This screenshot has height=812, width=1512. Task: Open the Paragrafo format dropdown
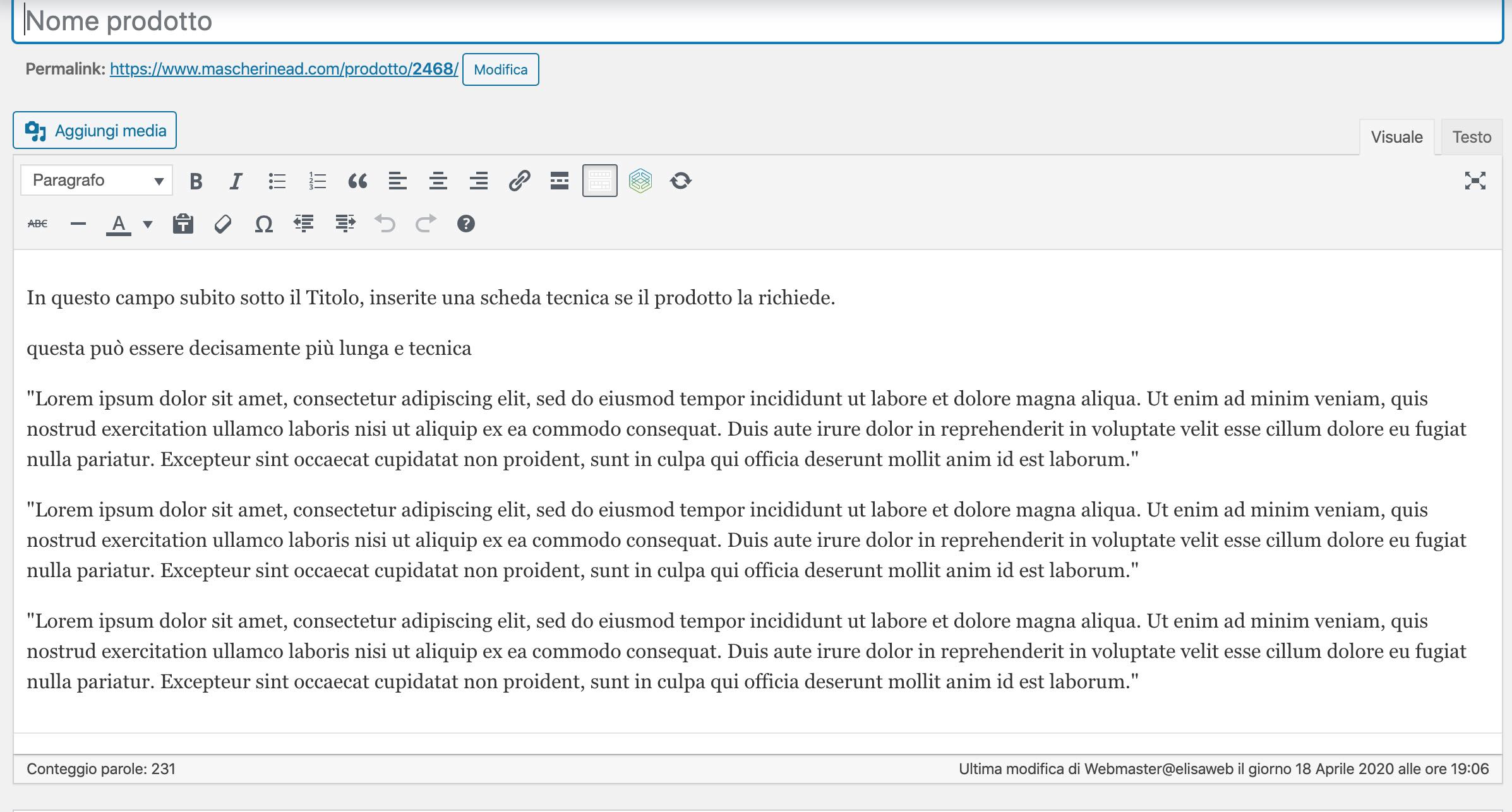tap(97, 181)
